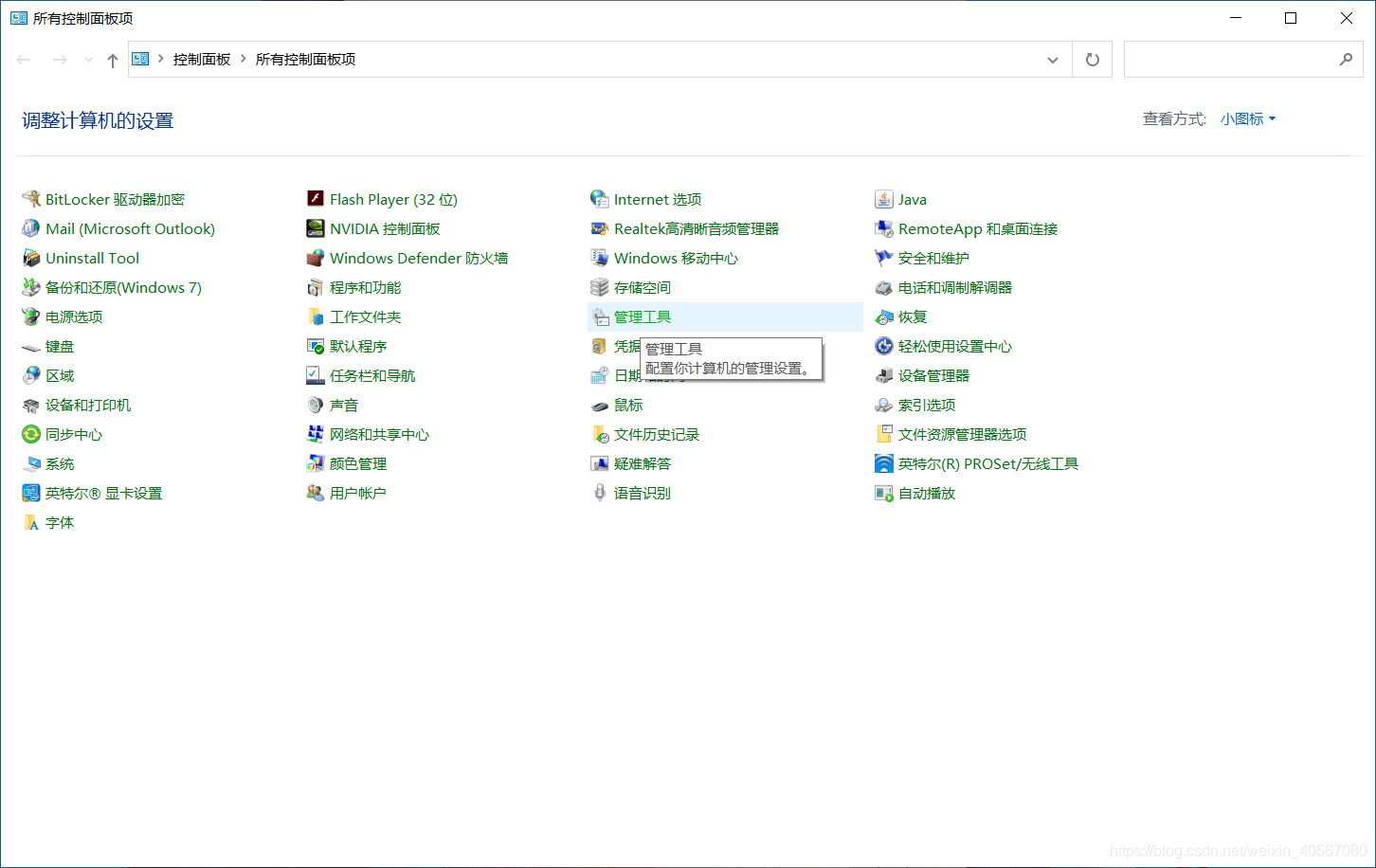Click the window title bar control panel icon

click(x=19, y=18)
